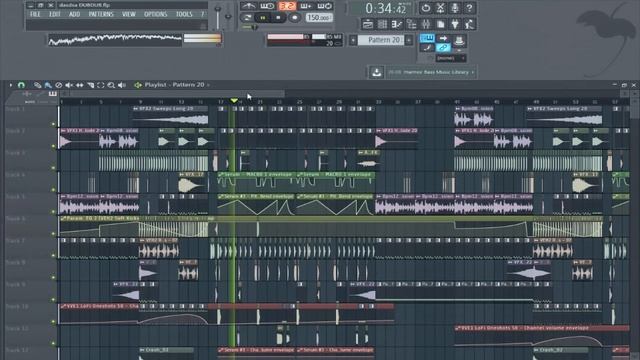640x360 pixels.
Task: Click the tempo tapper icon
Action: pos(470,24)
